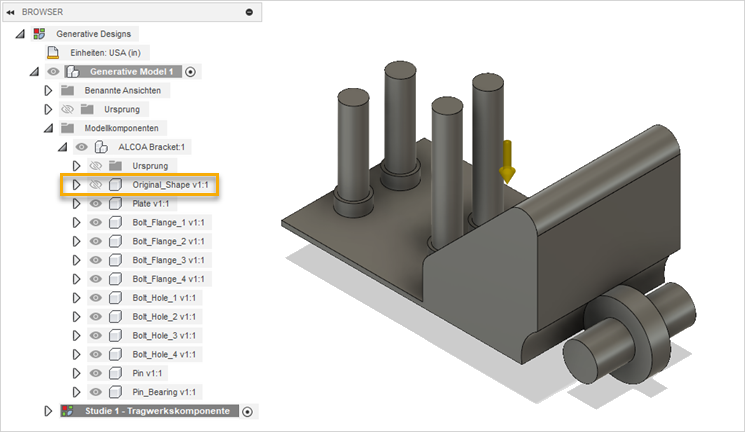The width and height of the screenshot is (745, 432).
Task: Click the yellow downward load arrow in viewport
Action: tap(507, 162)
